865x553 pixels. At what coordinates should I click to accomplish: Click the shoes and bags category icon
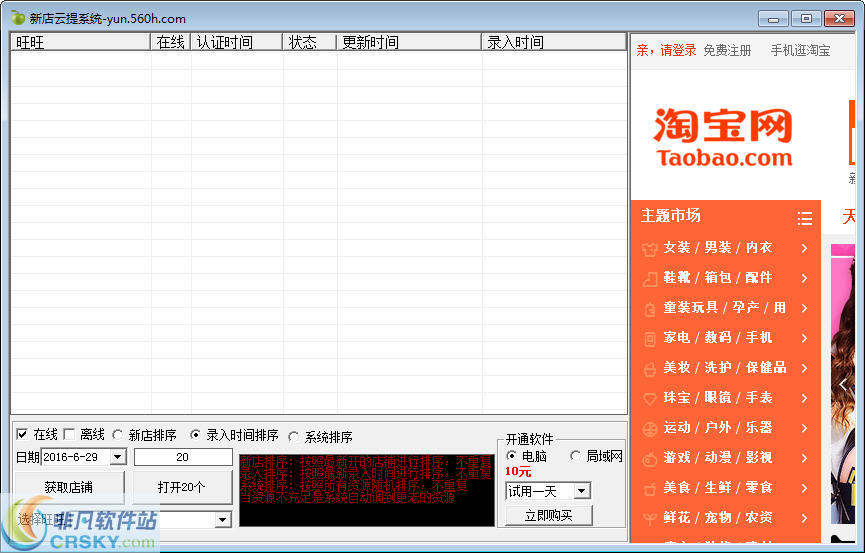coord(650,279)
